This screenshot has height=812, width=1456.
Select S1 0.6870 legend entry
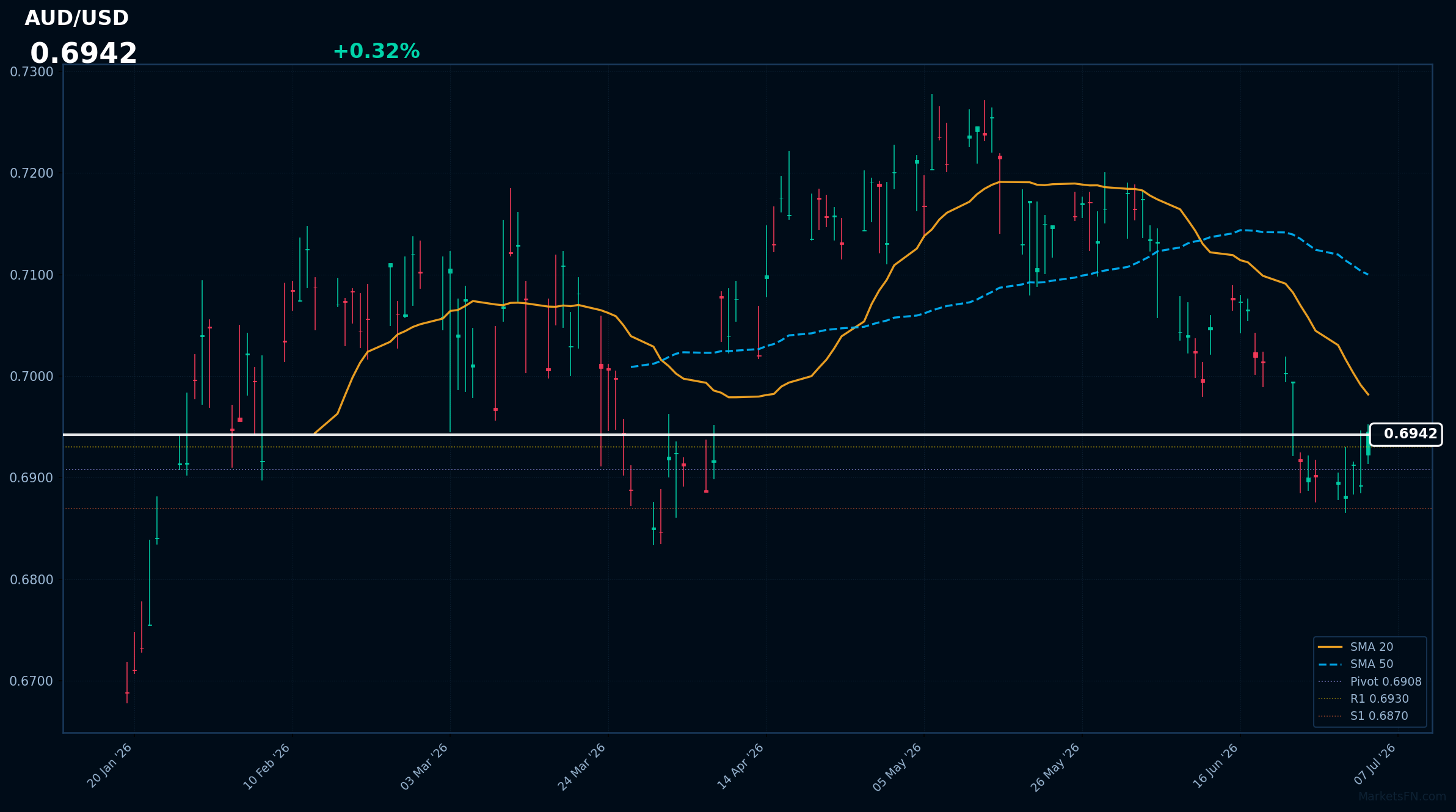click(1363, 716)
